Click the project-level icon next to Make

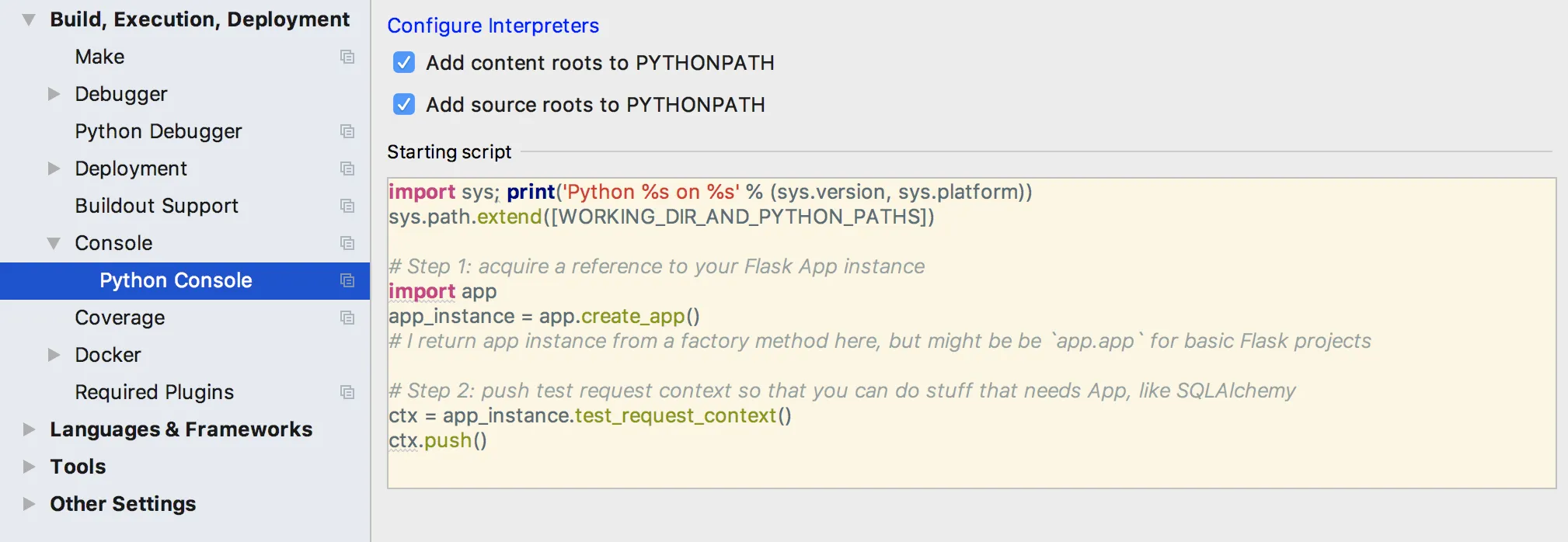[347, 57]
